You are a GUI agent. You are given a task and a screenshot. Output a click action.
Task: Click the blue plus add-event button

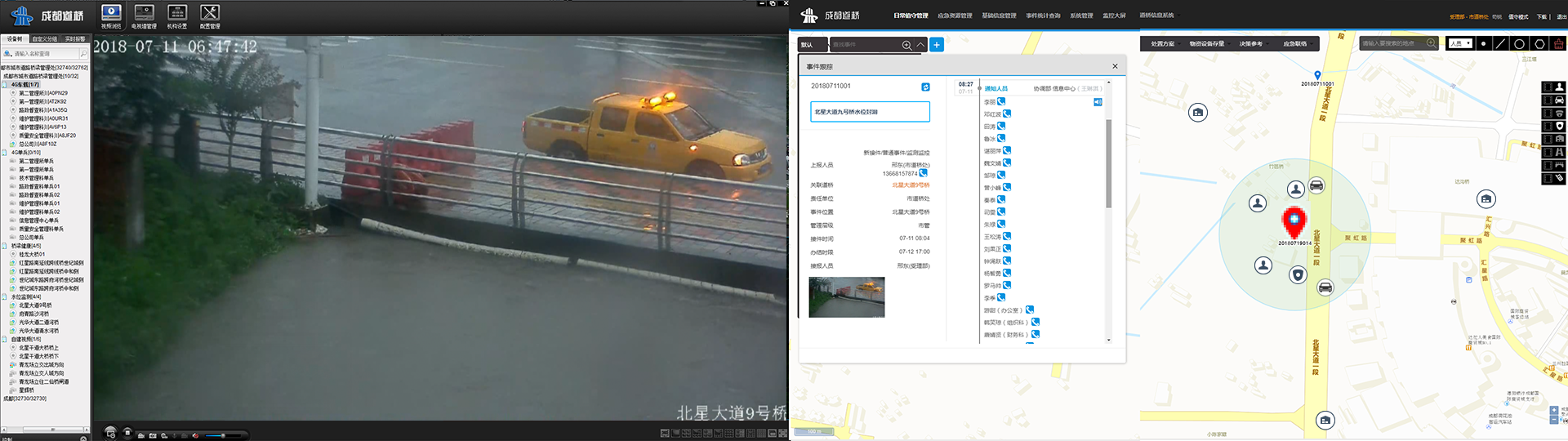click(937, 45)
